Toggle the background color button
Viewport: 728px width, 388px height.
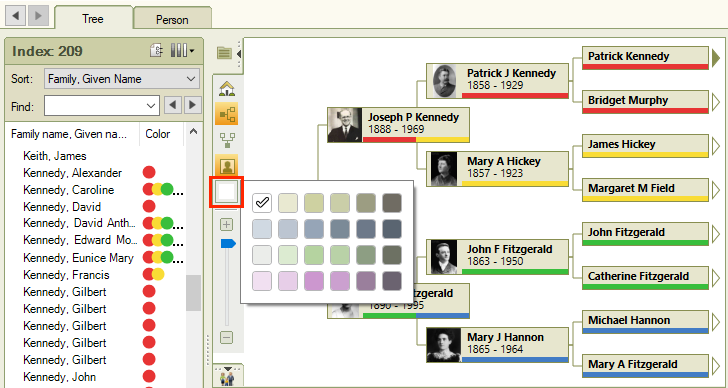226,192
